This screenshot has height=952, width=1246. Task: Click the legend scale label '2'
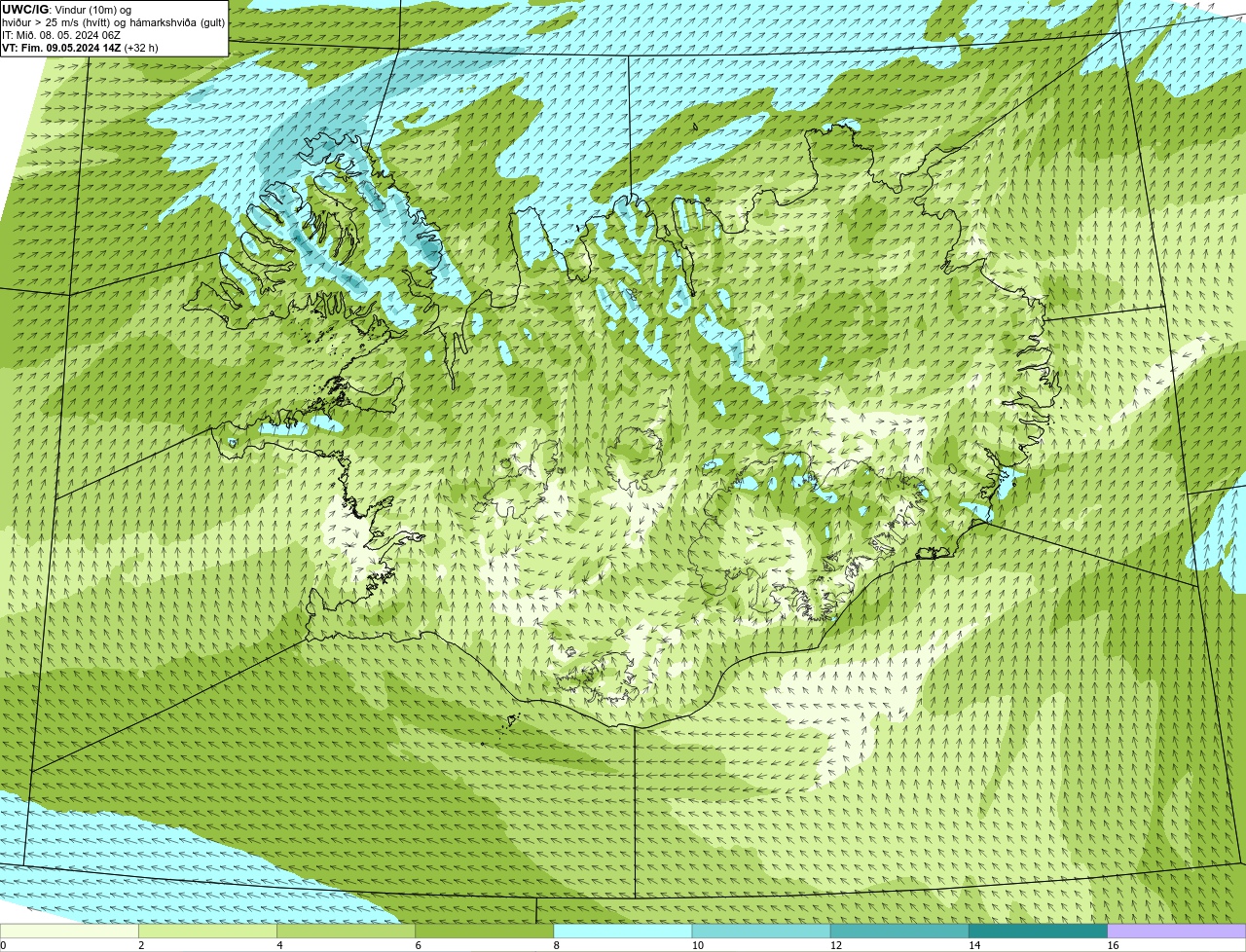[x=141, y=945]
